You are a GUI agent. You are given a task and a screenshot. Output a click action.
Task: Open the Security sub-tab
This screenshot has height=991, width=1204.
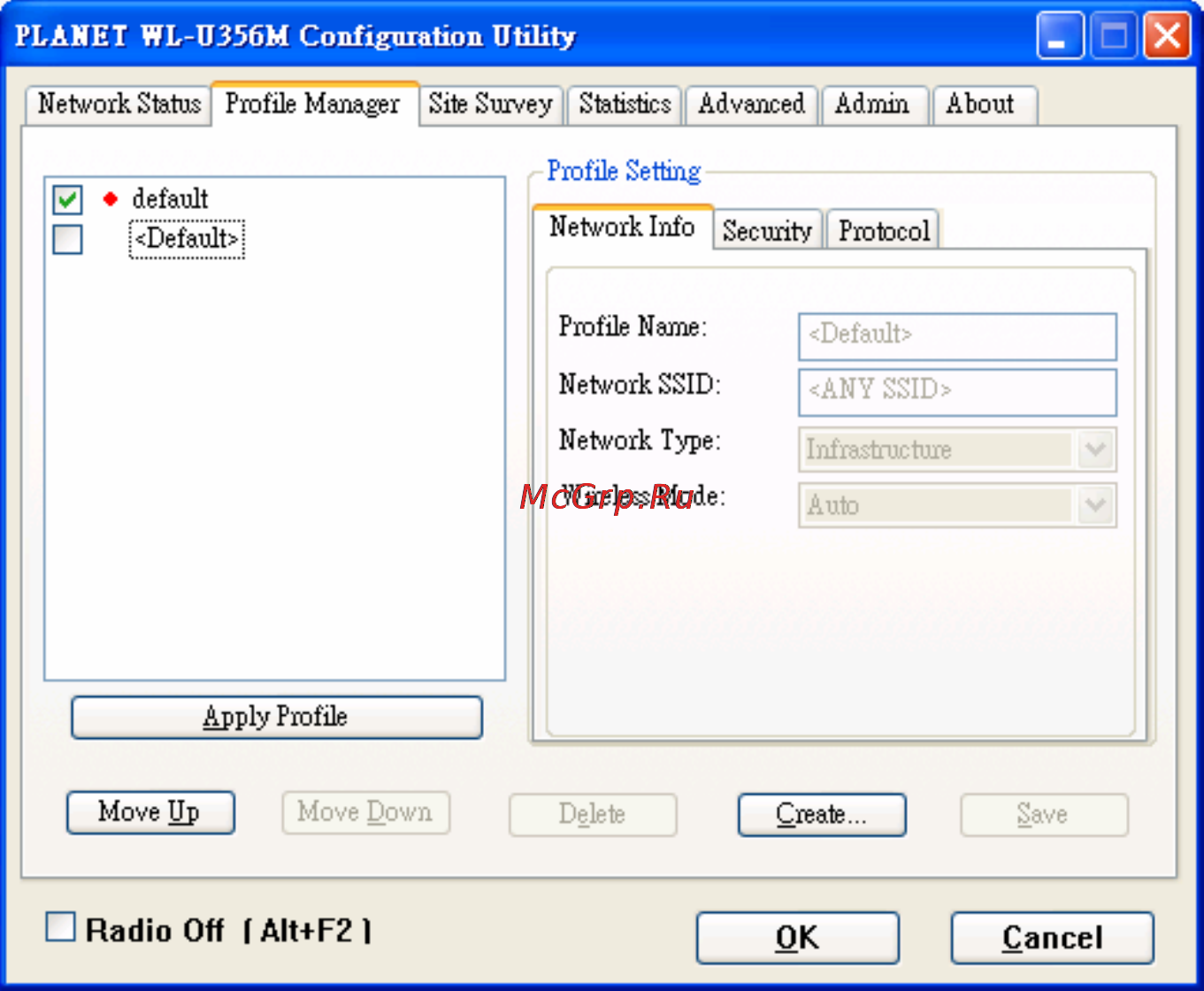click(x=767, y=231)
